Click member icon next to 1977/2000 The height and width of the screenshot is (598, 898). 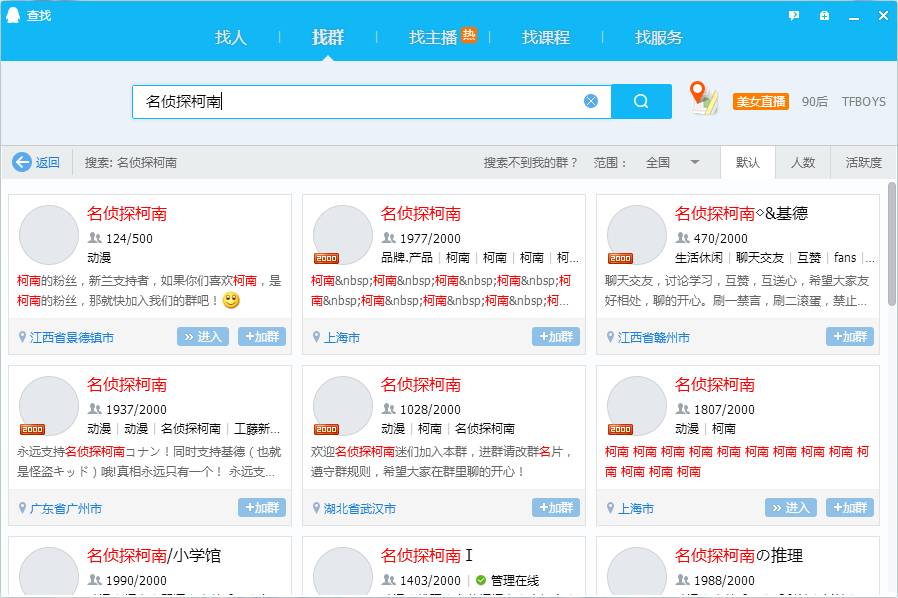tap(389, 238)
